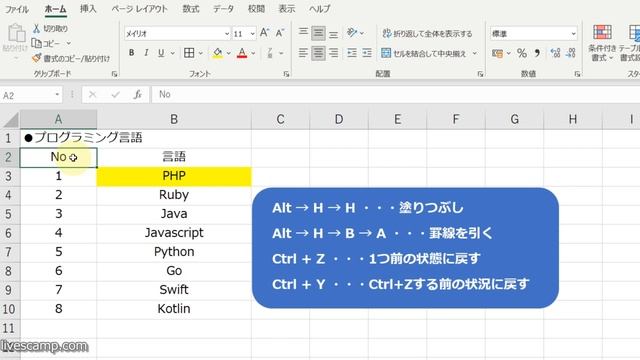Click the Cut (切り取り) scissors icon
The image size is (640, 360).
[37, 29]
